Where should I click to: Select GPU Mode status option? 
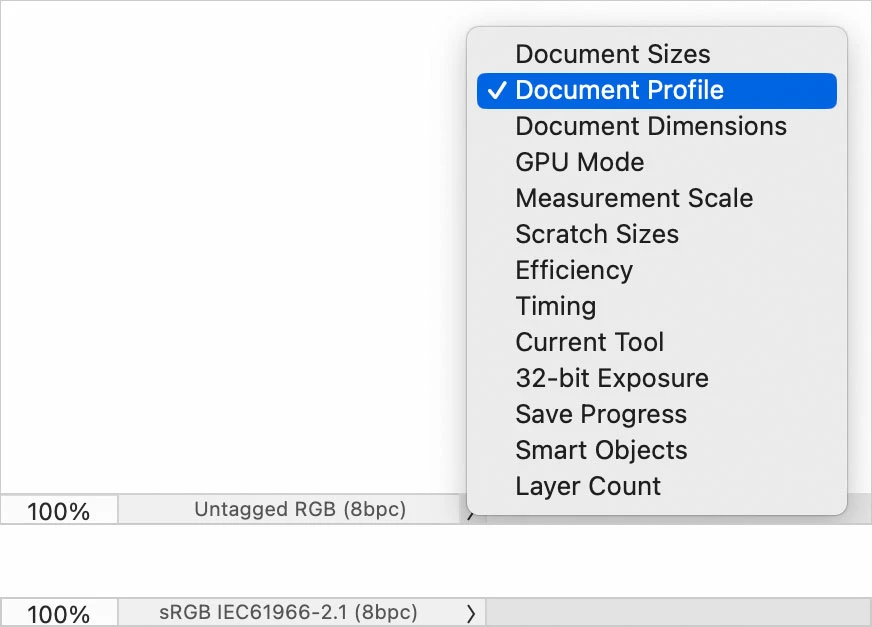click(x=579, y=162)
